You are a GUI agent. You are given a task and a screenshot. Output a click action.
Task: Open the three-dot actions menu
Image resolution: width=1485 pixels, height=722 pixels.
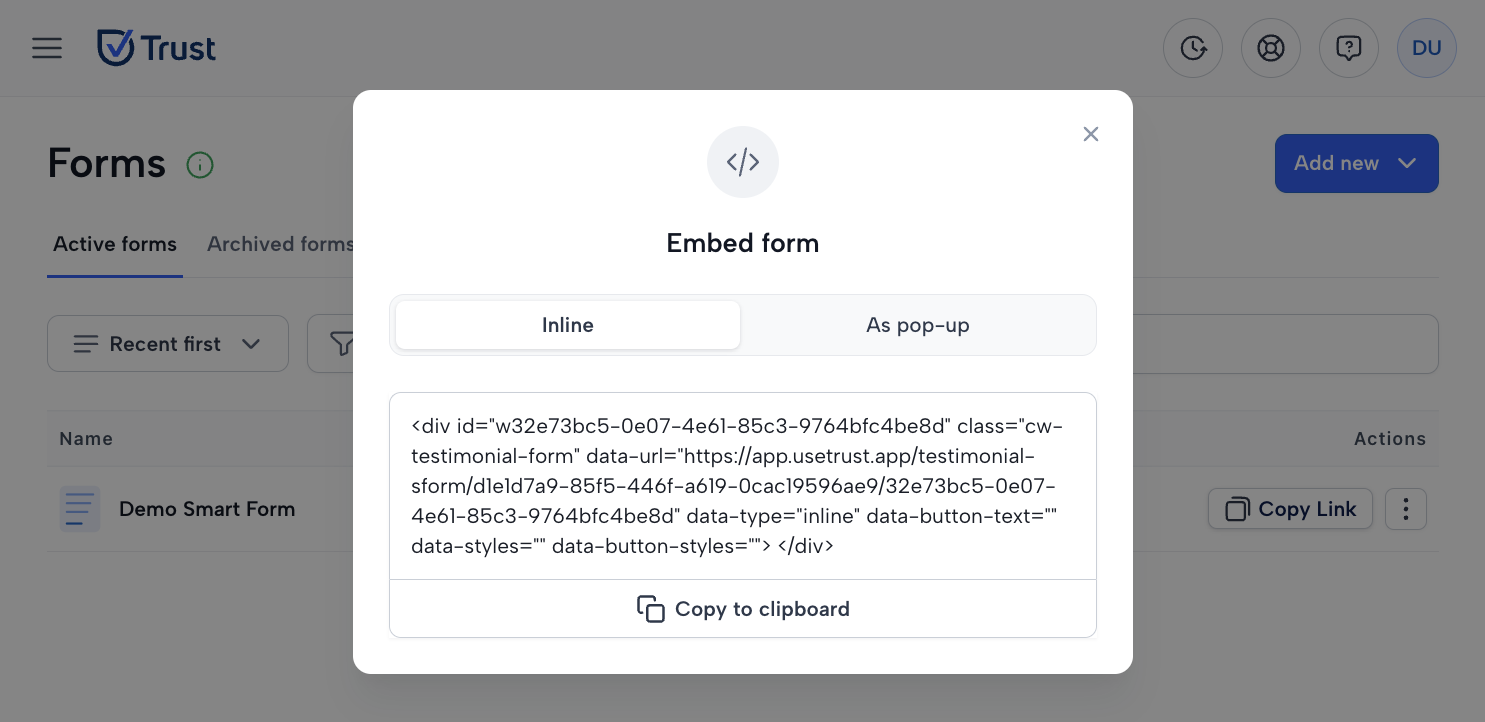coord(1406,509)
